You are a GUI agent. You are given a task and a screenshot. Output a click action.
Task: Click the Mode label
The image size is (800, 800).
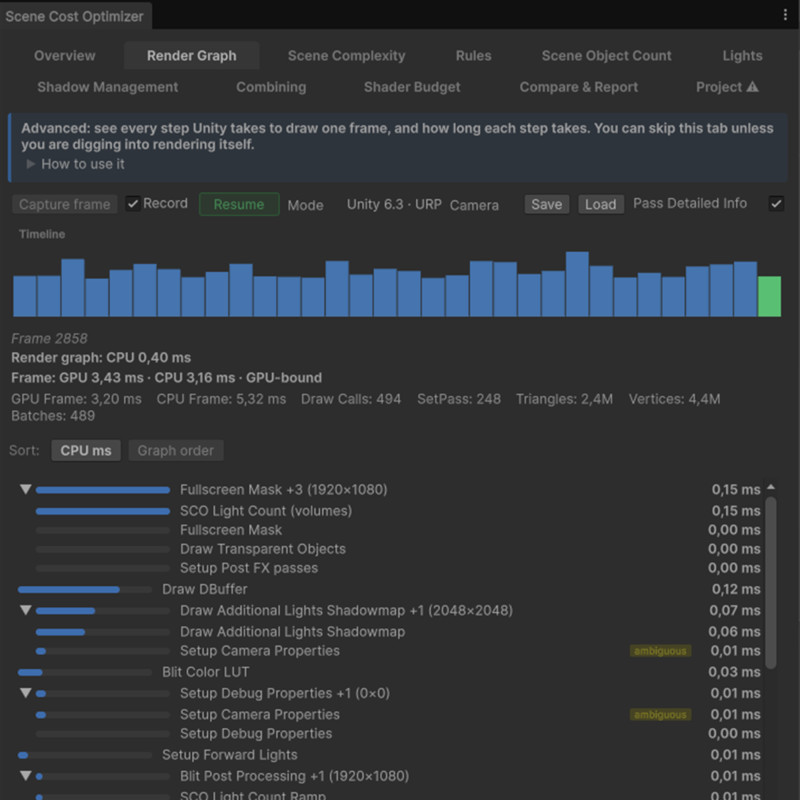pyautogui.click(x=305, y=205)
